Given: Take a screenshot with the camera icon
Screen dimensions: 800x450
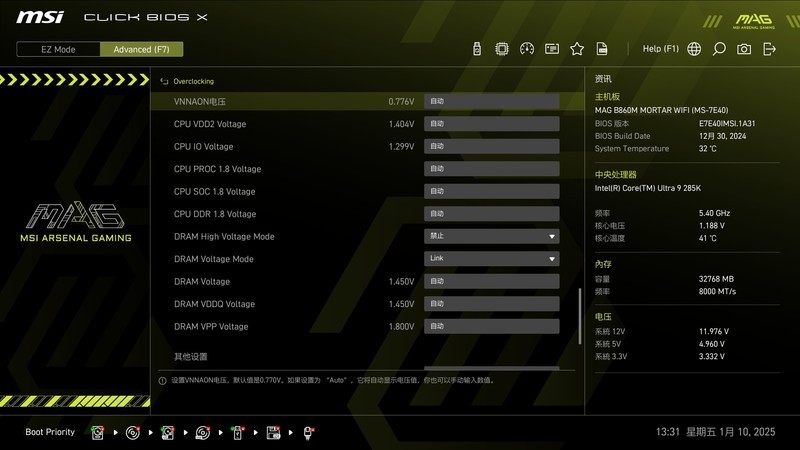Looking at the screenshot, I should coord(744,49).
